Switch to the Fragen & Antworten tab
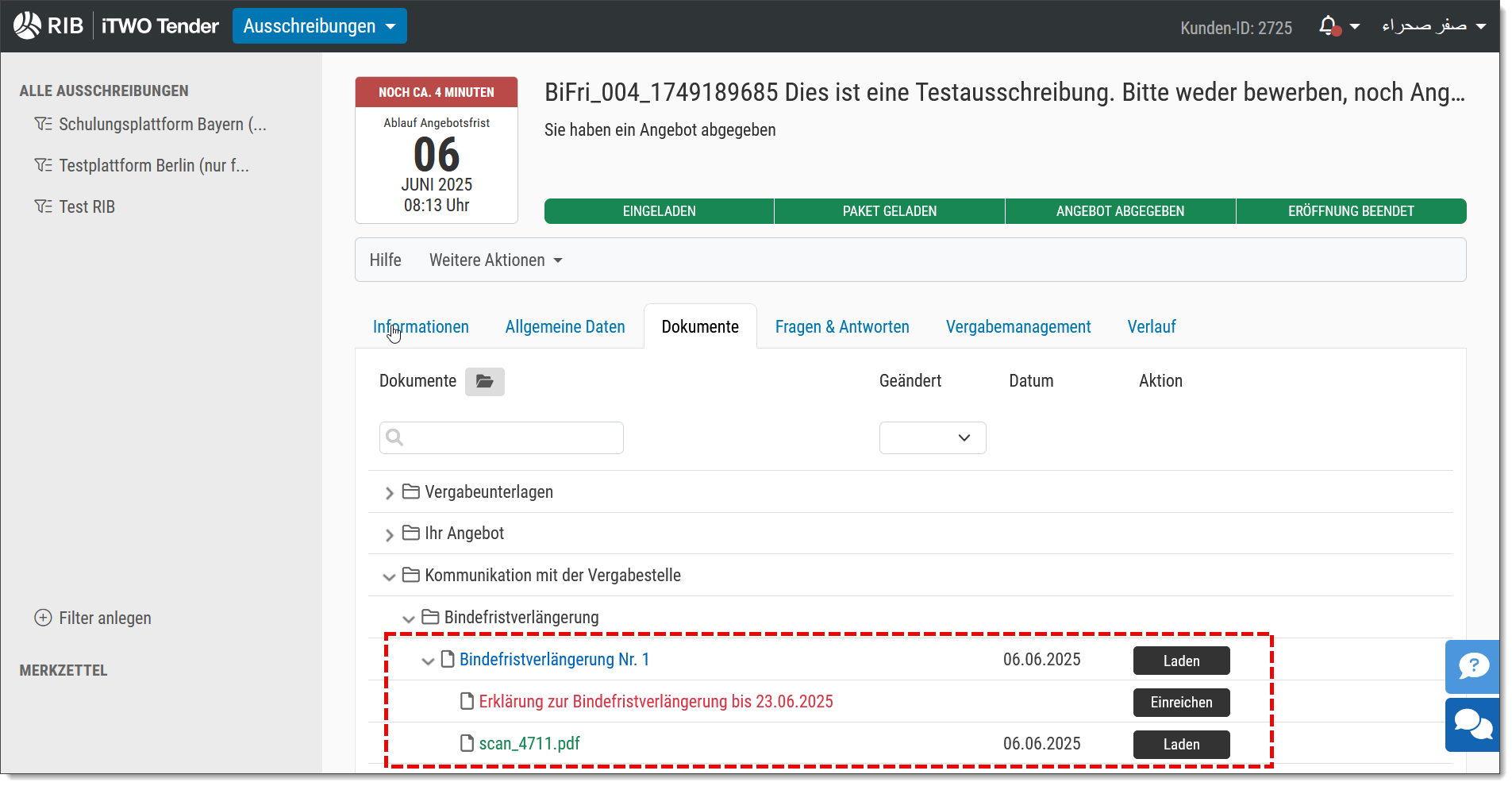The height and width of the screenshot is (786, 1512). (842, 326)
